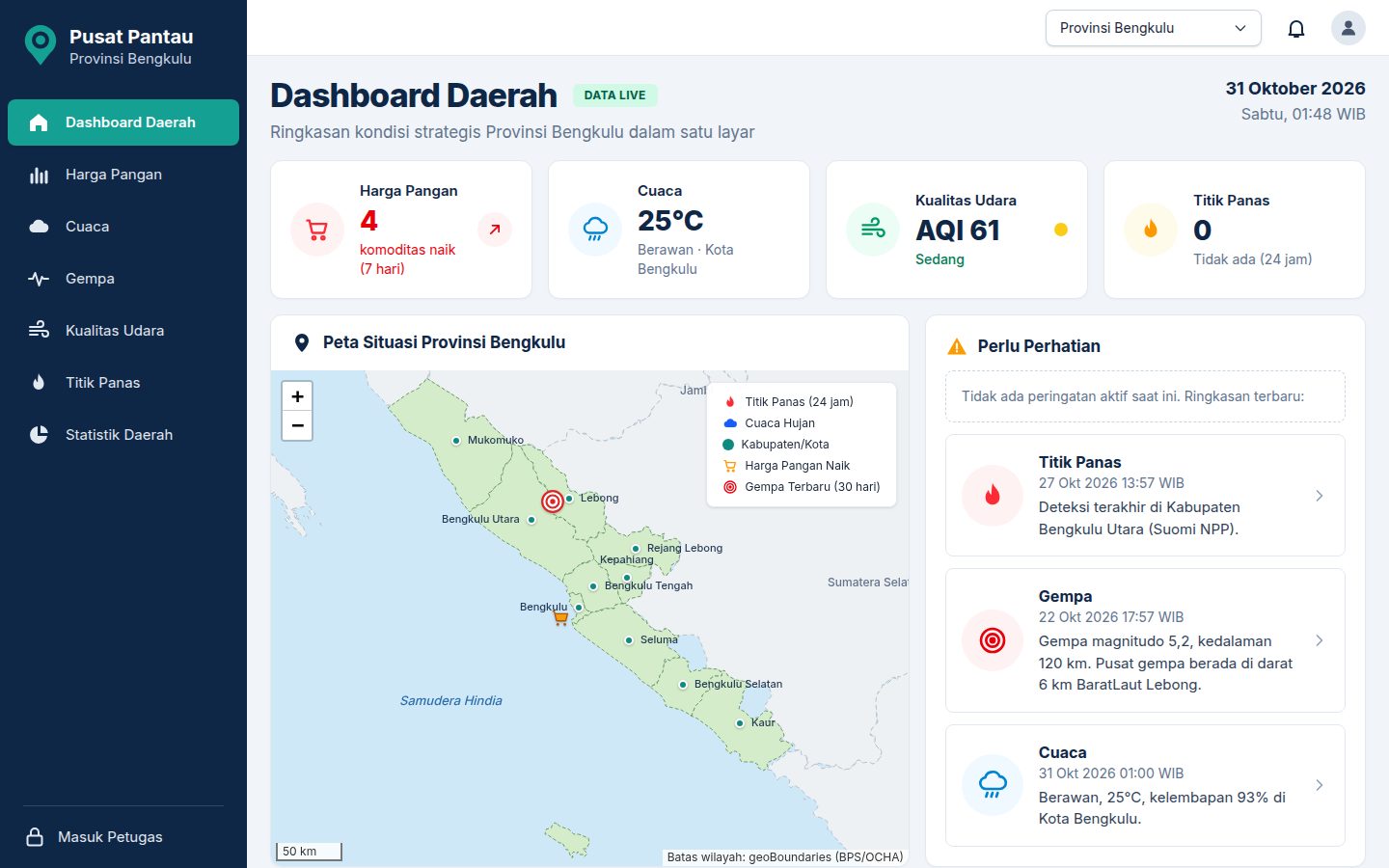Open the user profile avatar

1348,28
